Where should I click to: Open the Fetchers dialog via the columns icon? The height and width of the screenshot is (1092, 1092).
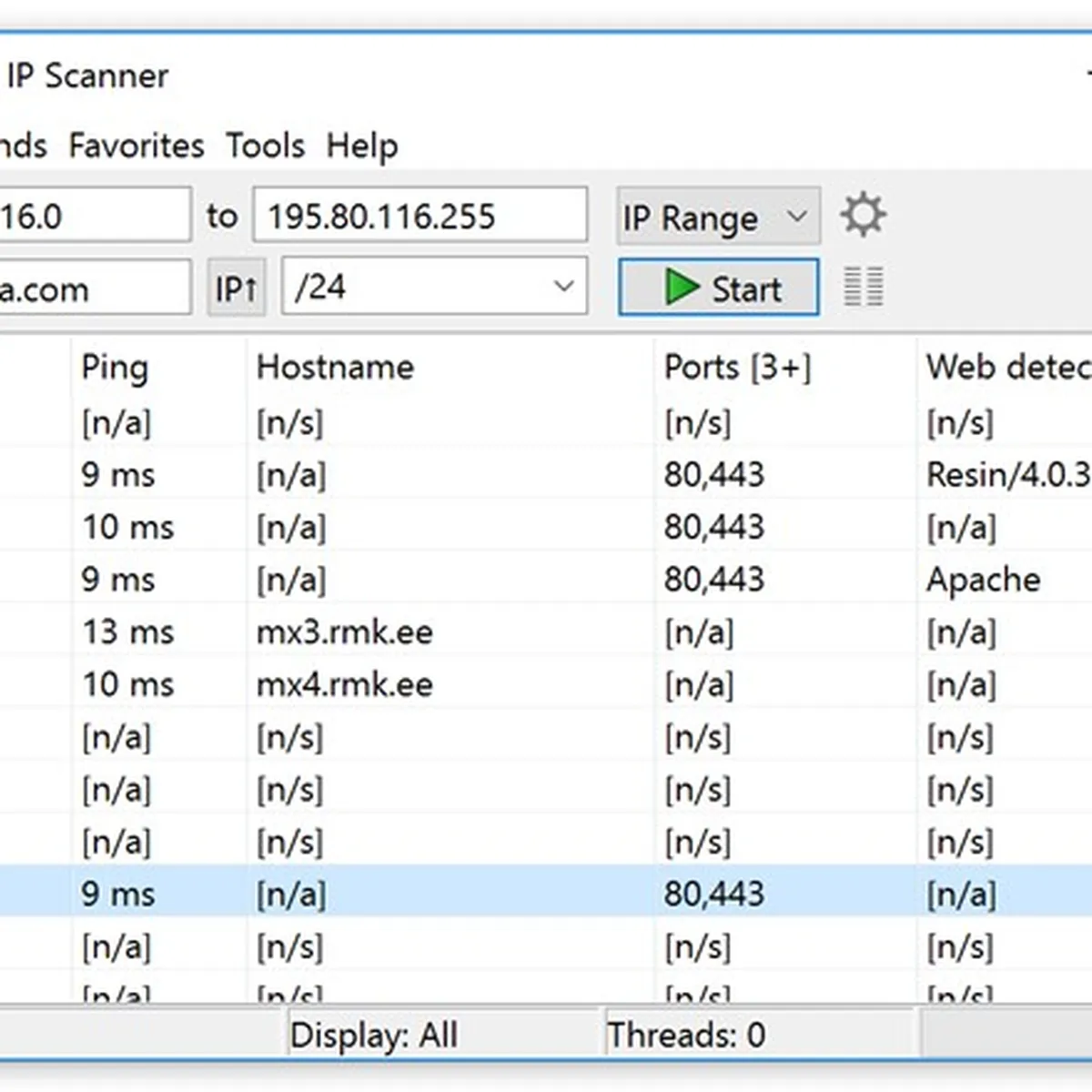861,287
